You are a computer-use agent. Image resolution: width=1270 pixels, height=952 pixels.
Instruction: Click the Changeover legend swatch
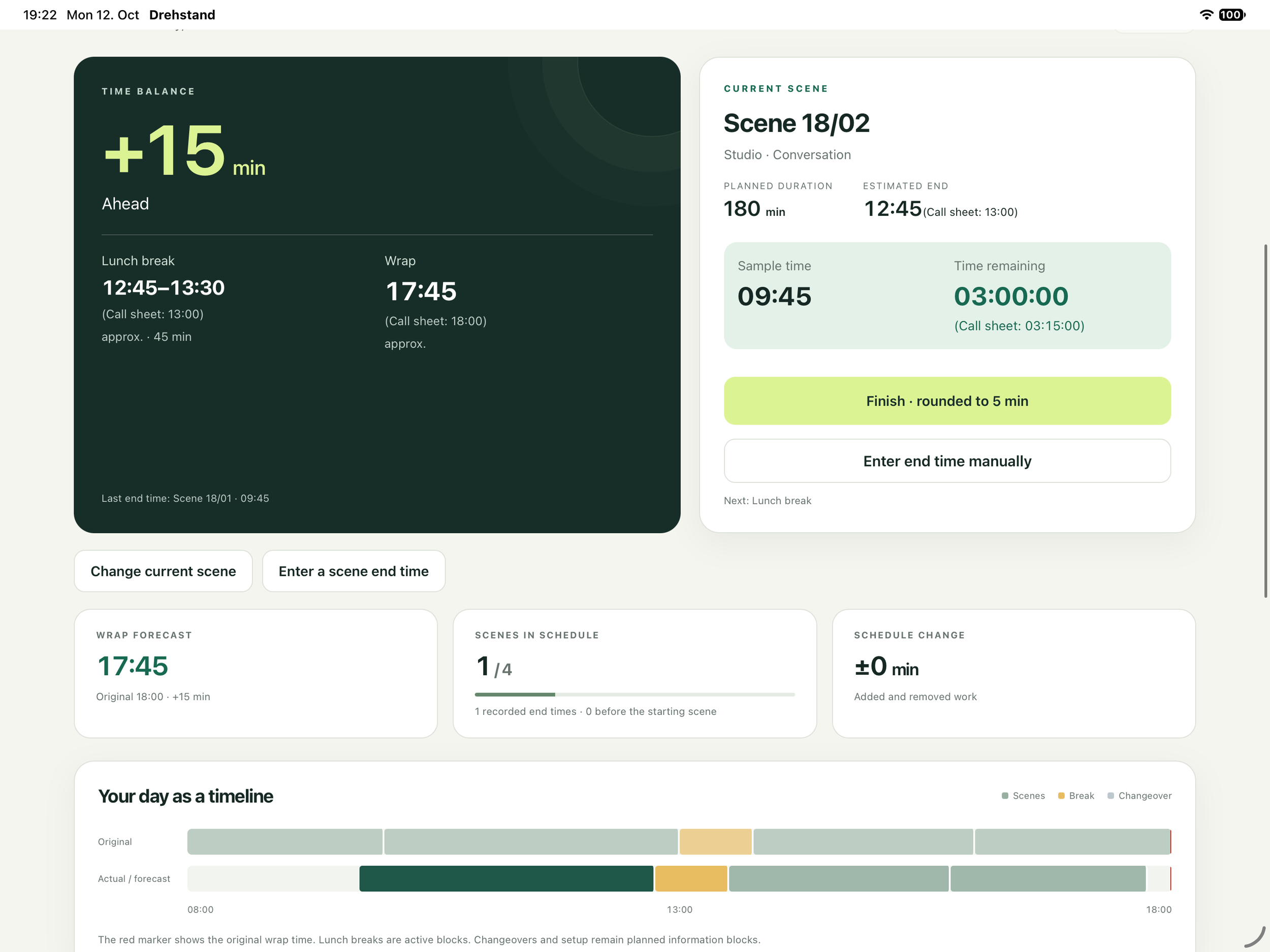[x=1110, y=795]
